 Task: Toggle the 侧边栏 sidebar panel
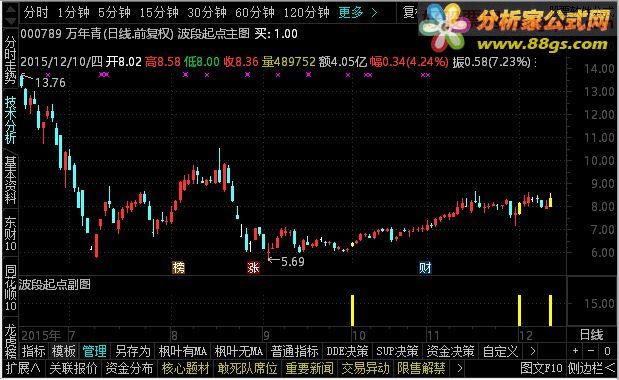pos(591,369)
